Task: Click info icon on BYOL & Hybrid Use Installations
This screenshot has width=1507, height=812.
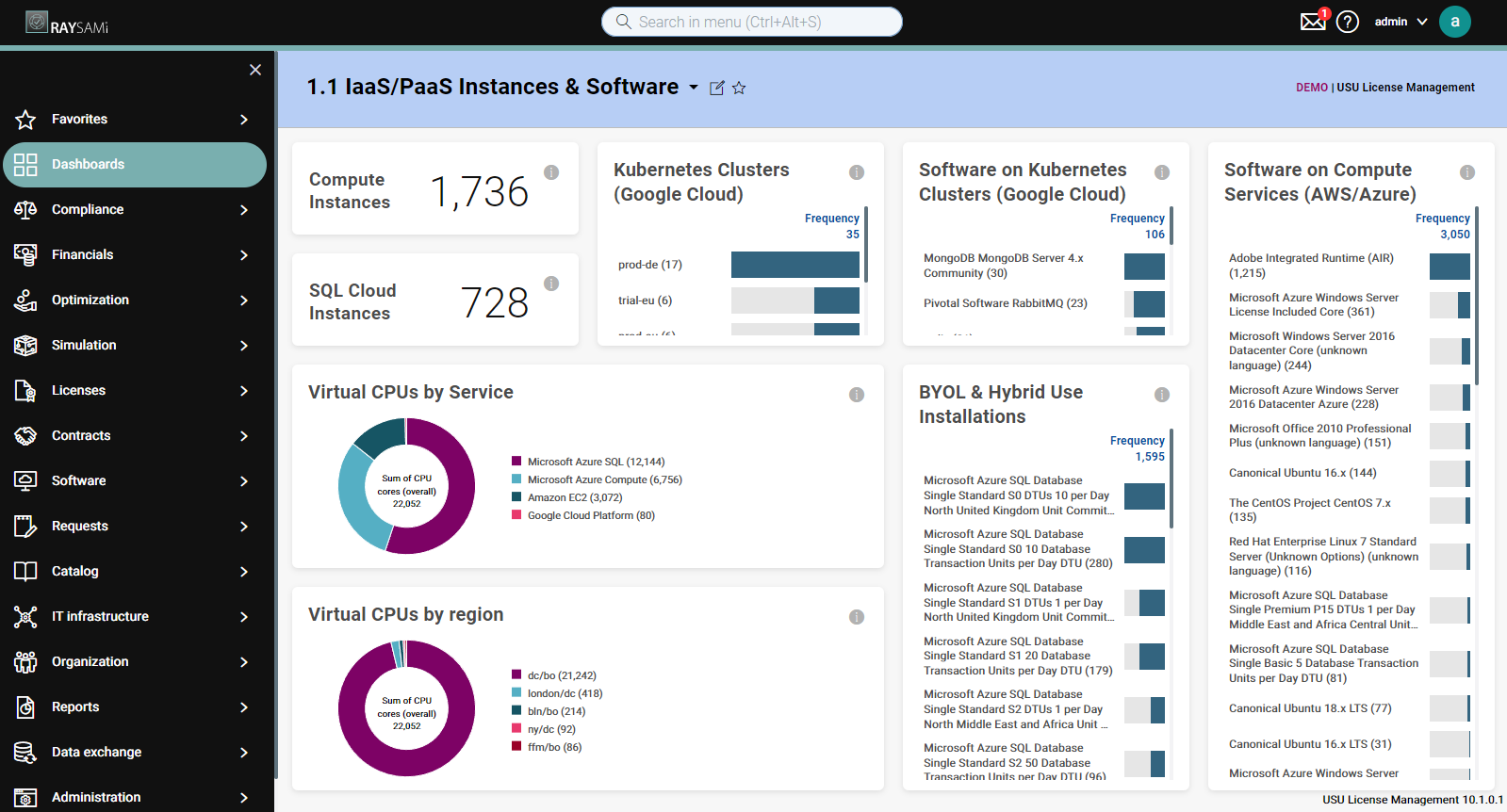Action: tap(1162, 395)
